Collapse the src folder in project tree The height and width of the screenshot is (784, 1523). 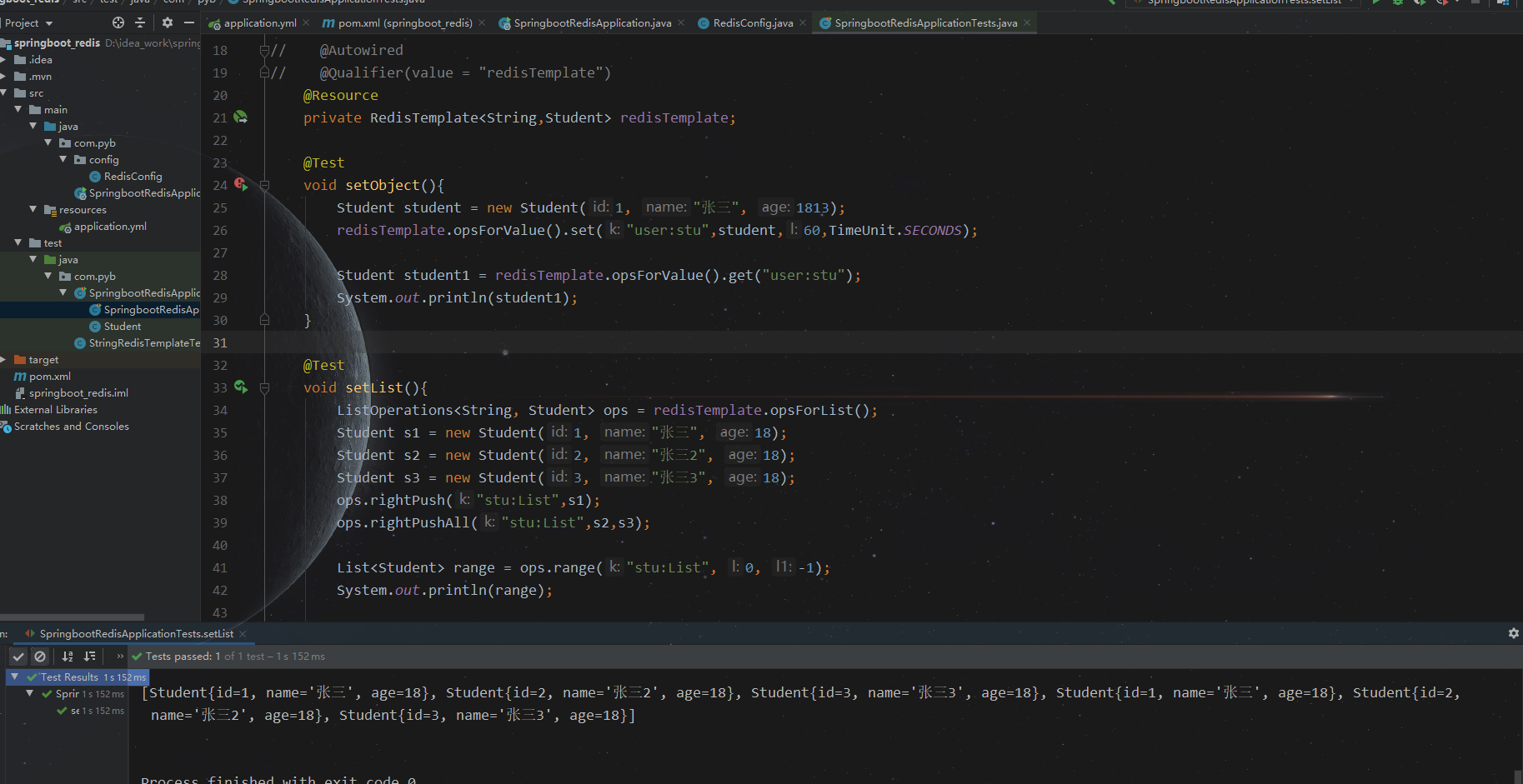click(4, 92)
